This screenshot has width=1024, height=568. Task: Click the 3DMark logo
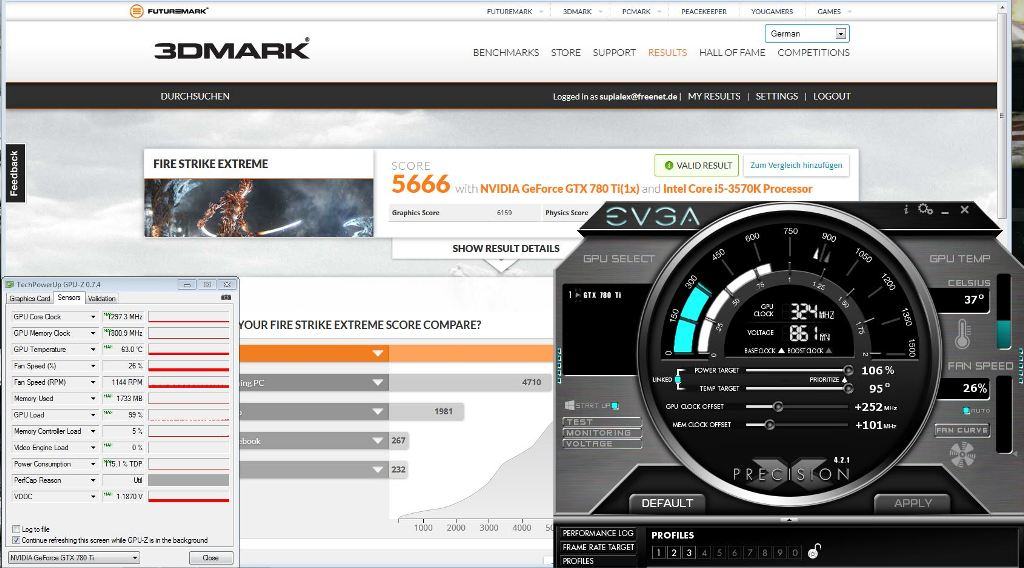point(232,50)
